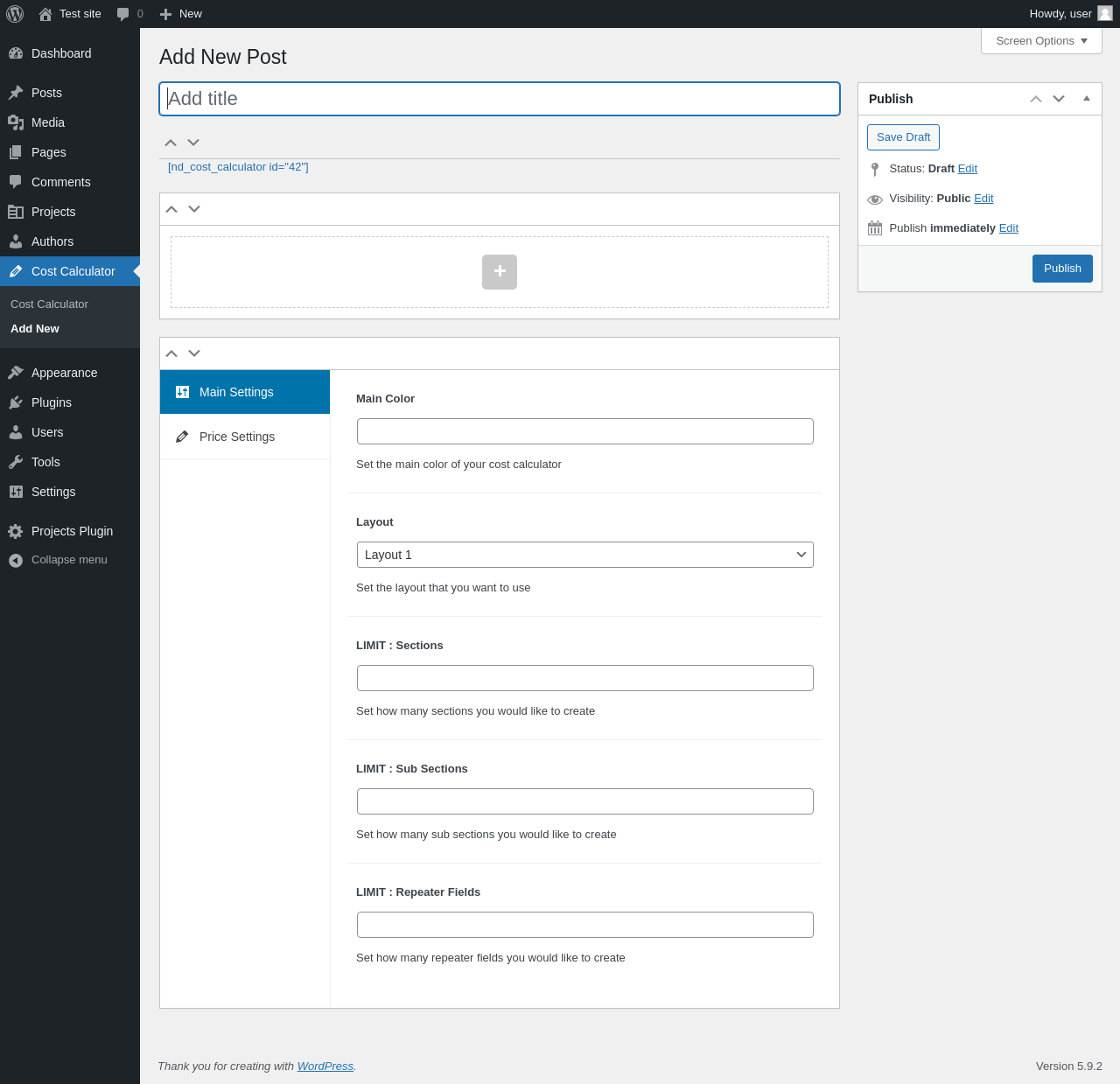The width and height of the screenshot is (1120, 1084).
Task: Open the Cost Calculator submenu item
Action: point(49,304)
